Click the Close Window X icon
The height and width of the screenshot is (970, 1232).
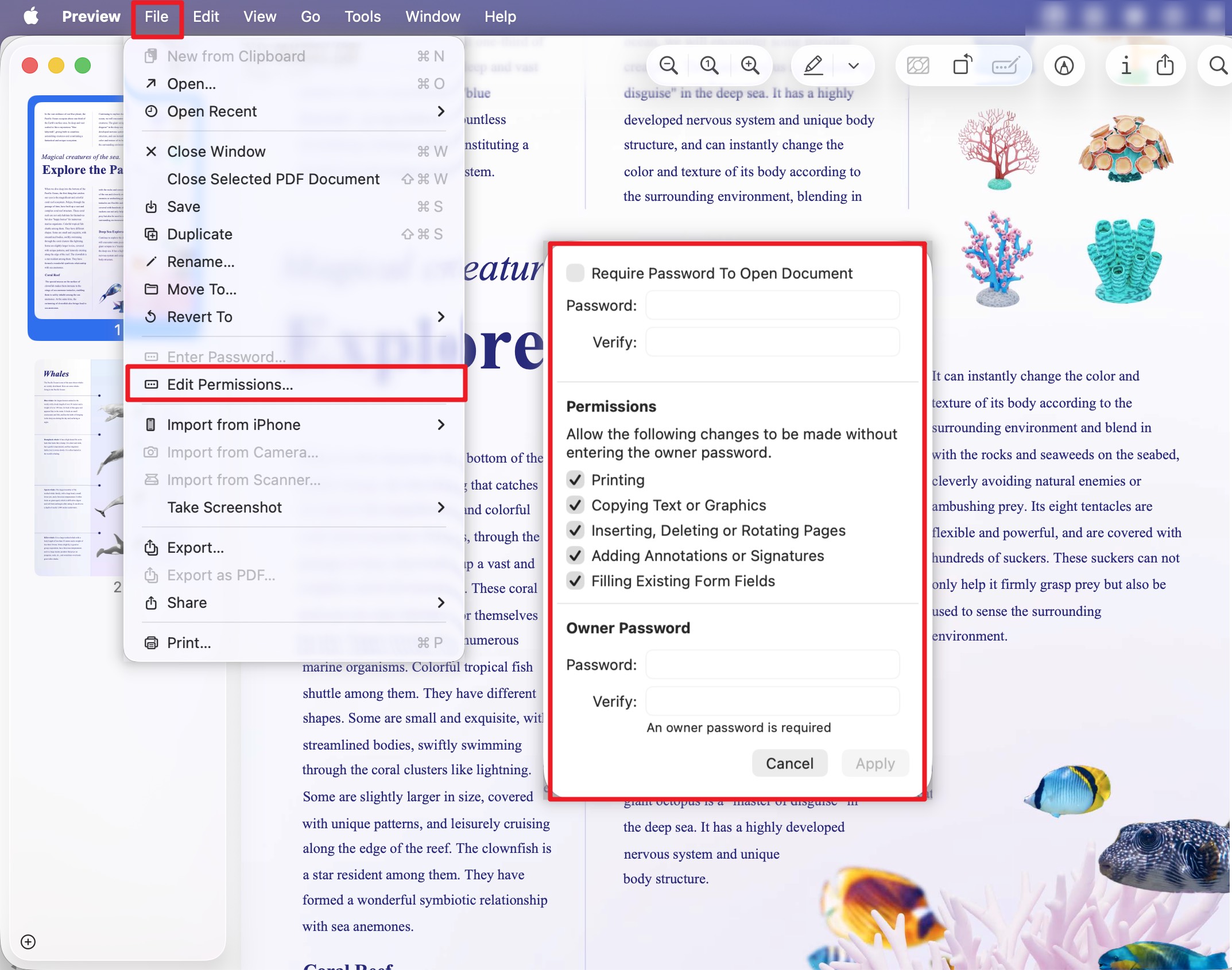point(151,152)
